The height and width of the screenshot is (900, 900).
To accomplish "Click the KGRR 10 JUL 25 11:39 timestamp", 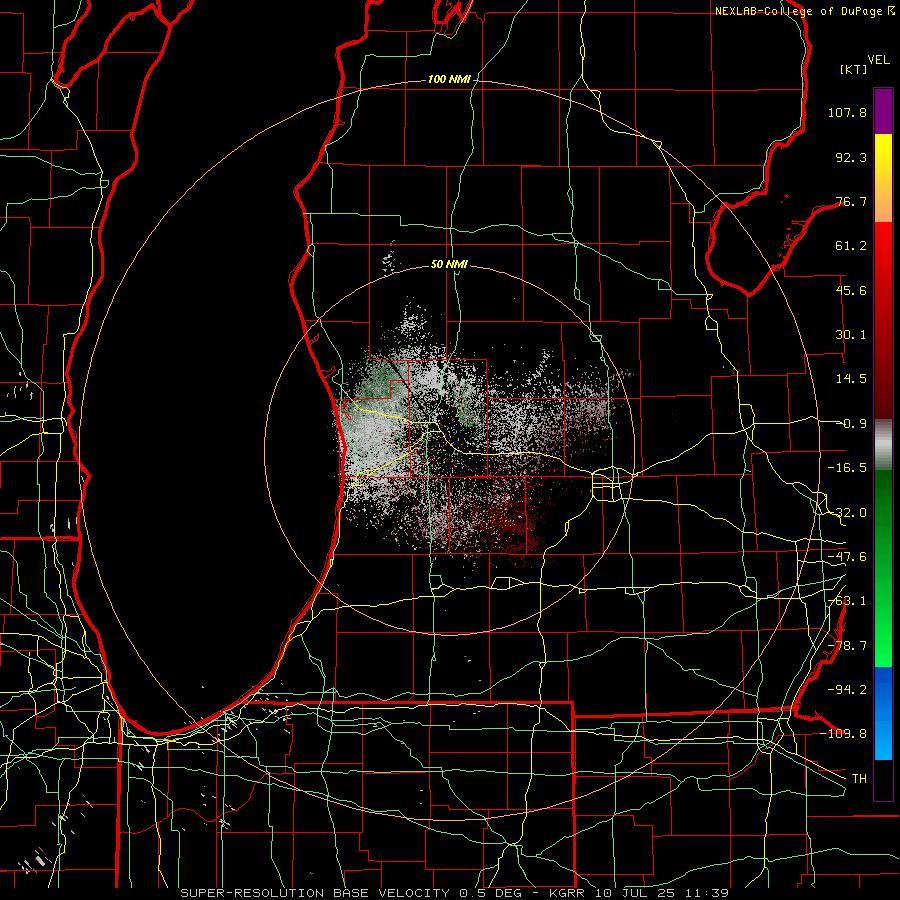I will click(639, 893).
